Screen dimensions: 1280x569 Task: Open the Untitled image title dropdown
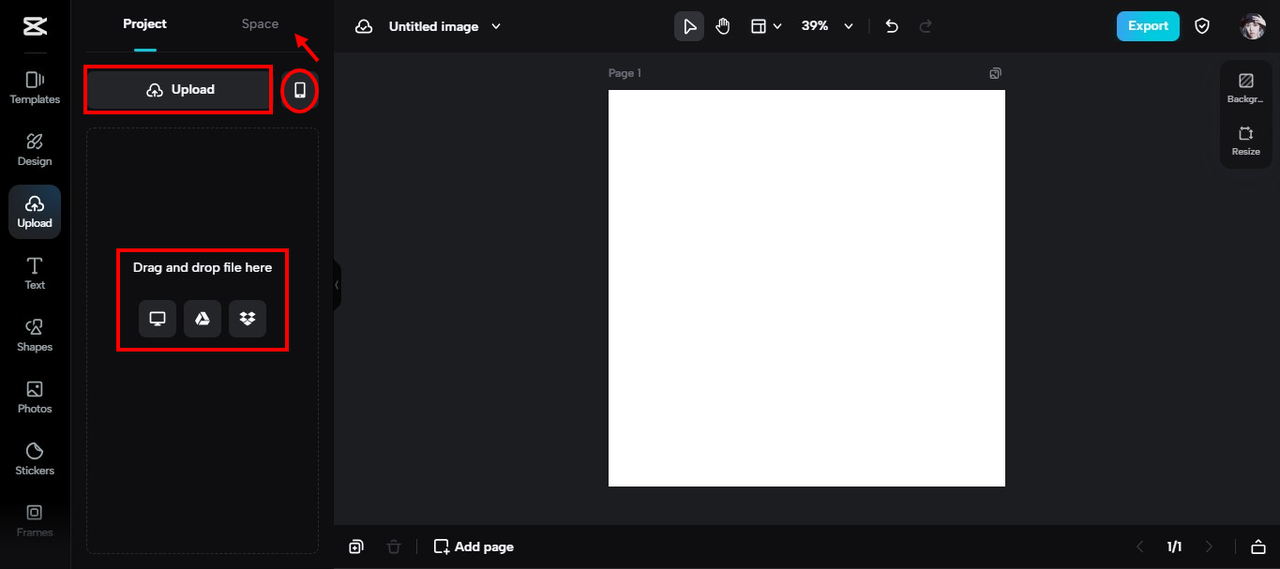tap(445, 26)
